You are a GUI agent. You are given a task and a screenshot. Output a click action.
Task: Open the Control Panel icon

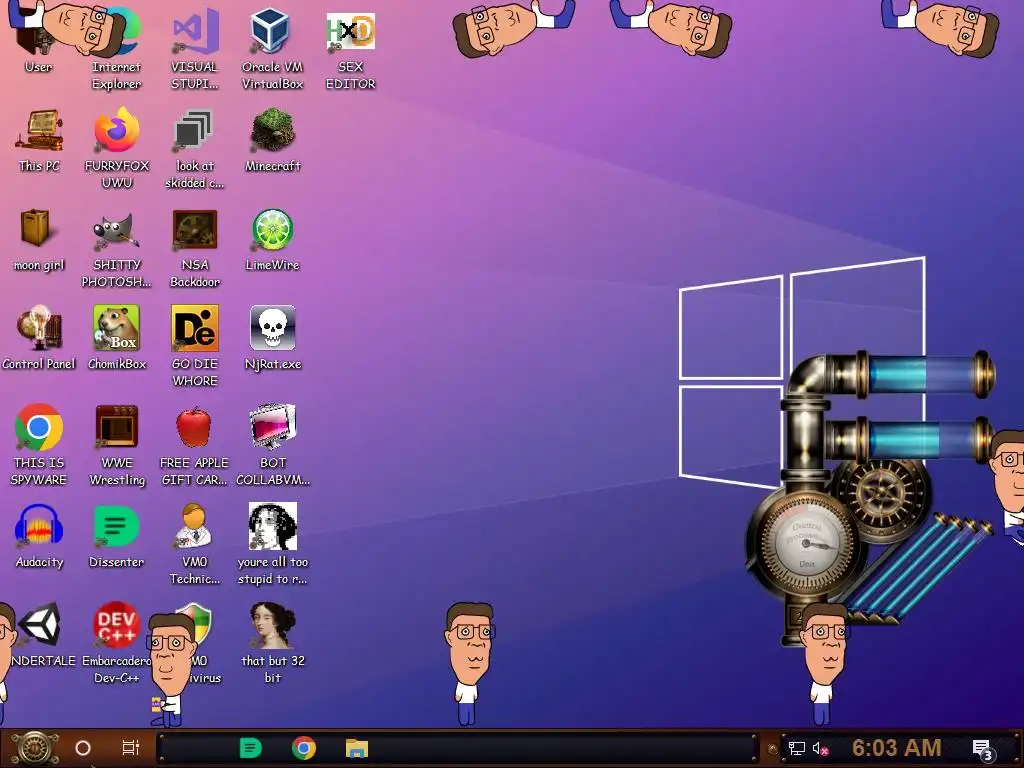click(x=39, y=338)
